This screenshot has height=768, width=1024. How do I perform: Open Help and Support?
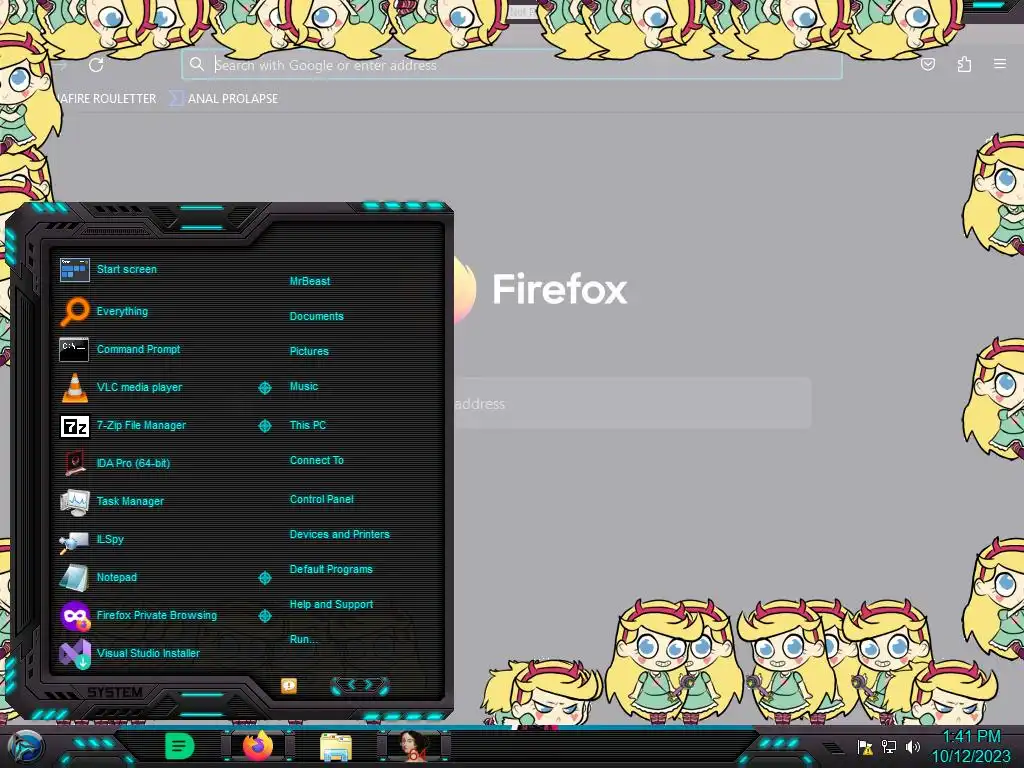[331, 605]
